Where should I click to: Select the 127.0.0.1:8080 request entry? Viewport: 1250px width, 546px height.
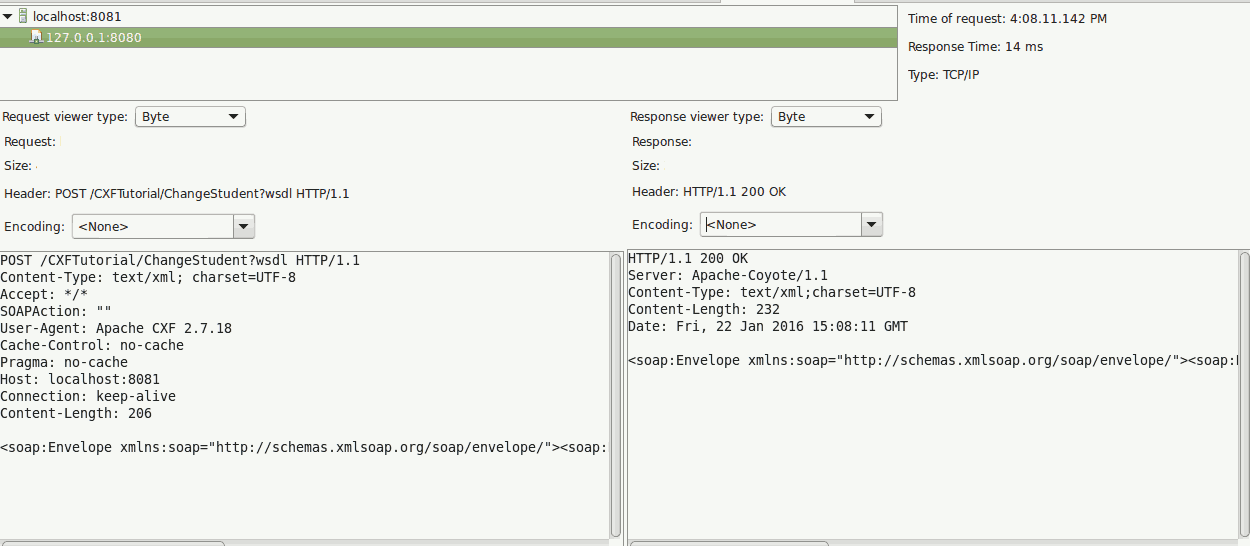pos(93,38)
